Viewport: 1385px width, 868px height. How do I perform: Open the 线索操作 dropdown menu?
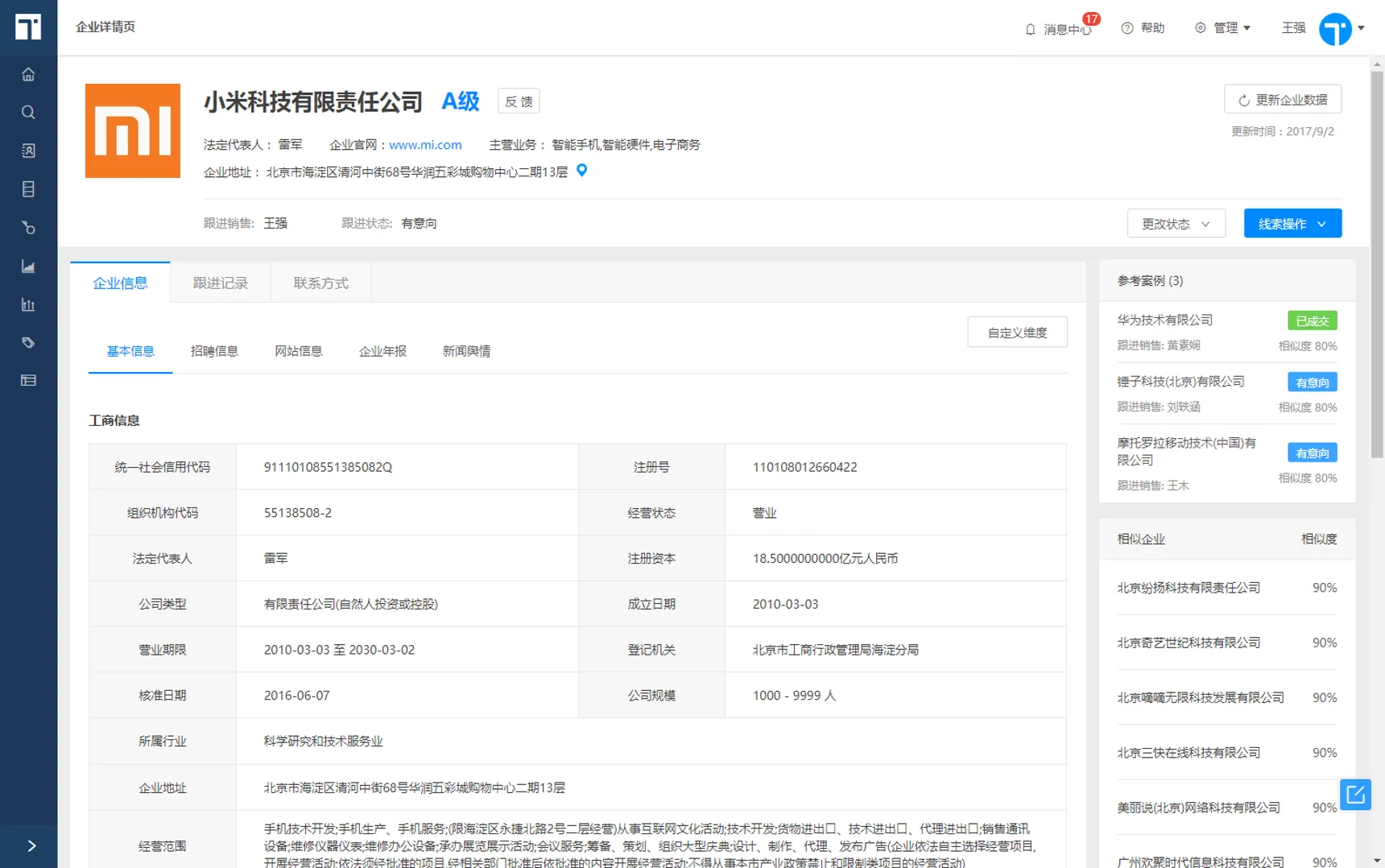point(1292,223)
